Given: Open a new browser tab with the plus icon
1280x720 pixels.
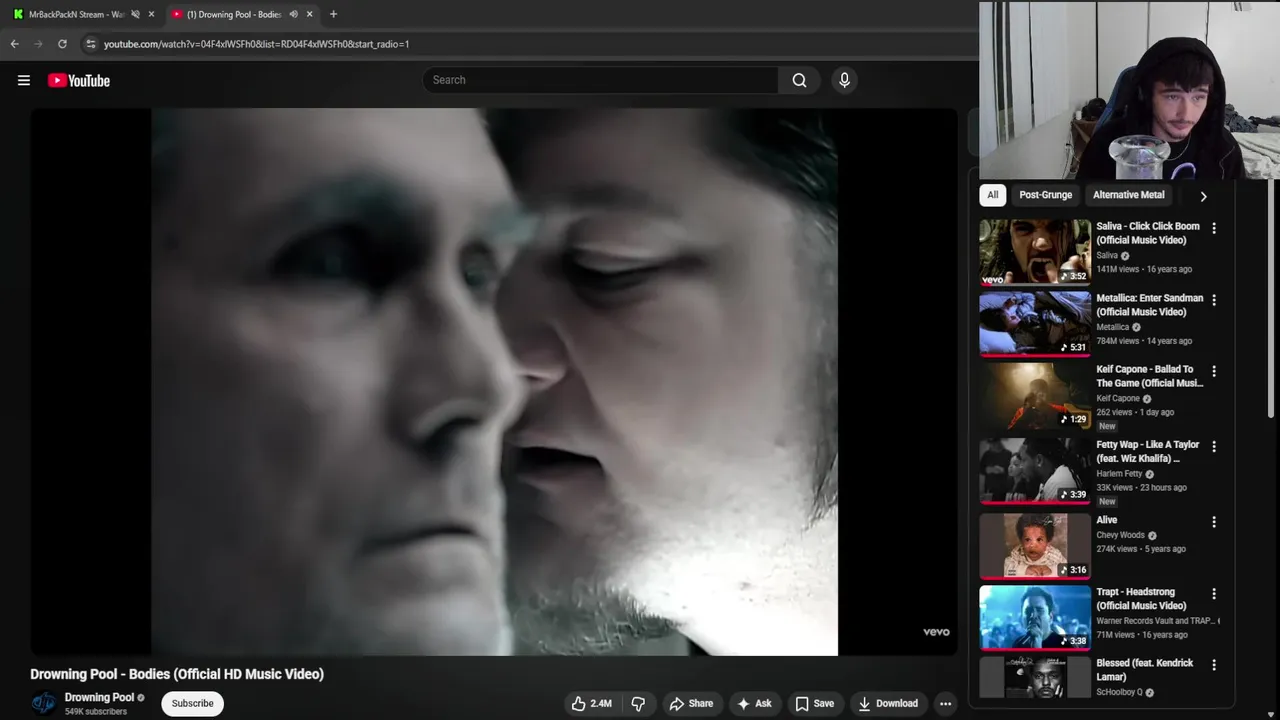Looking at the screenshot, I should coord(333,14).
